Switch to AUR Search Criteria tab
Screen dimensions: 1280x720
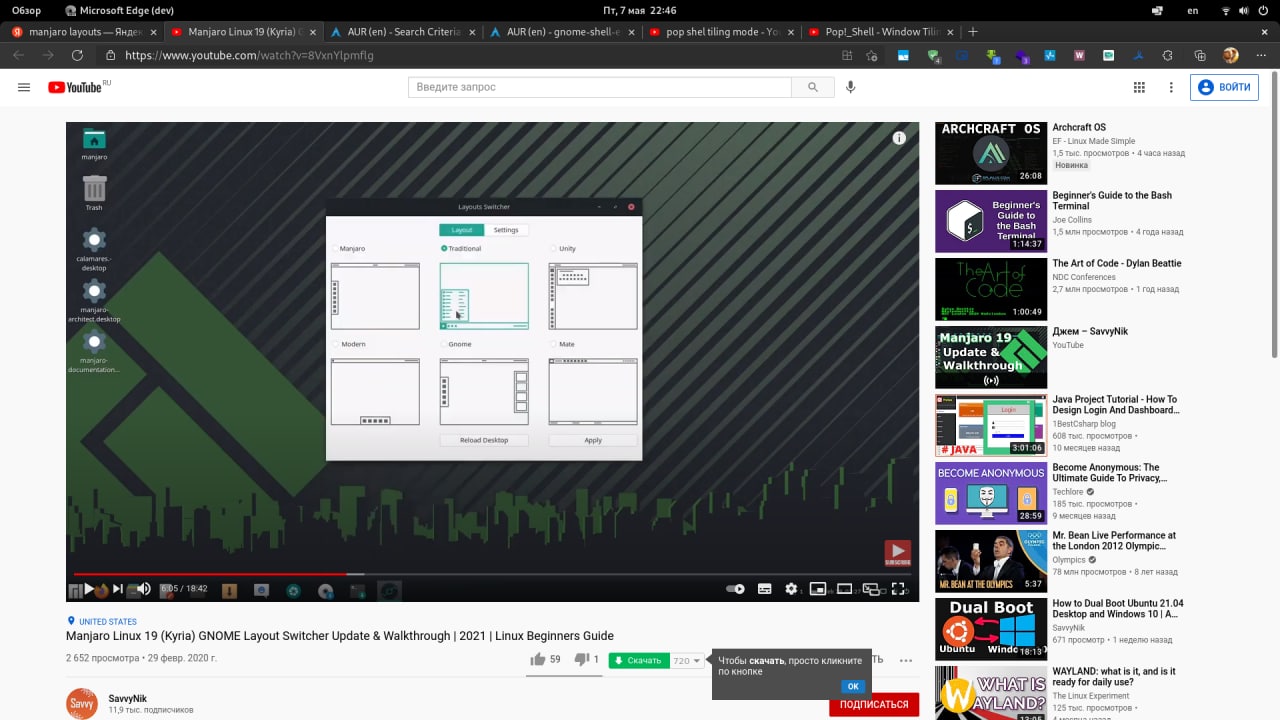point(403,32)
